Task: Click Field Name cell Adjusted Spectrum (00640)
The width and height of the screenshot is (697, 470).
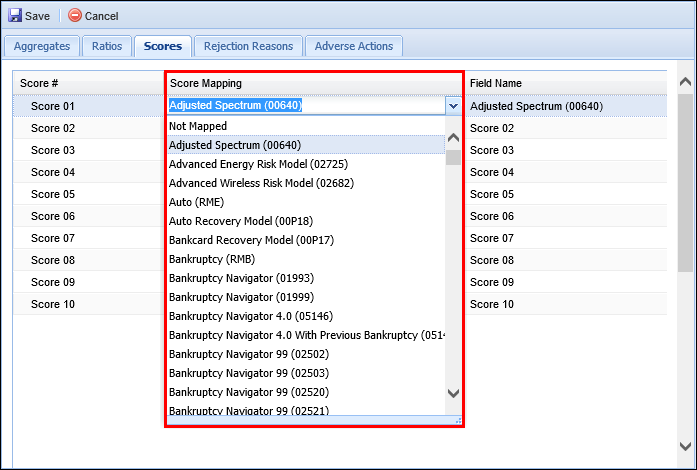Action: pos(565,106)
